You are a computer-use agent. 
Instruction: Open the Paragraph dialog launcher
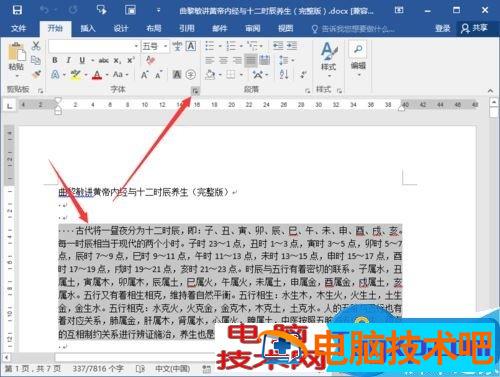click(x=307, y=91)
